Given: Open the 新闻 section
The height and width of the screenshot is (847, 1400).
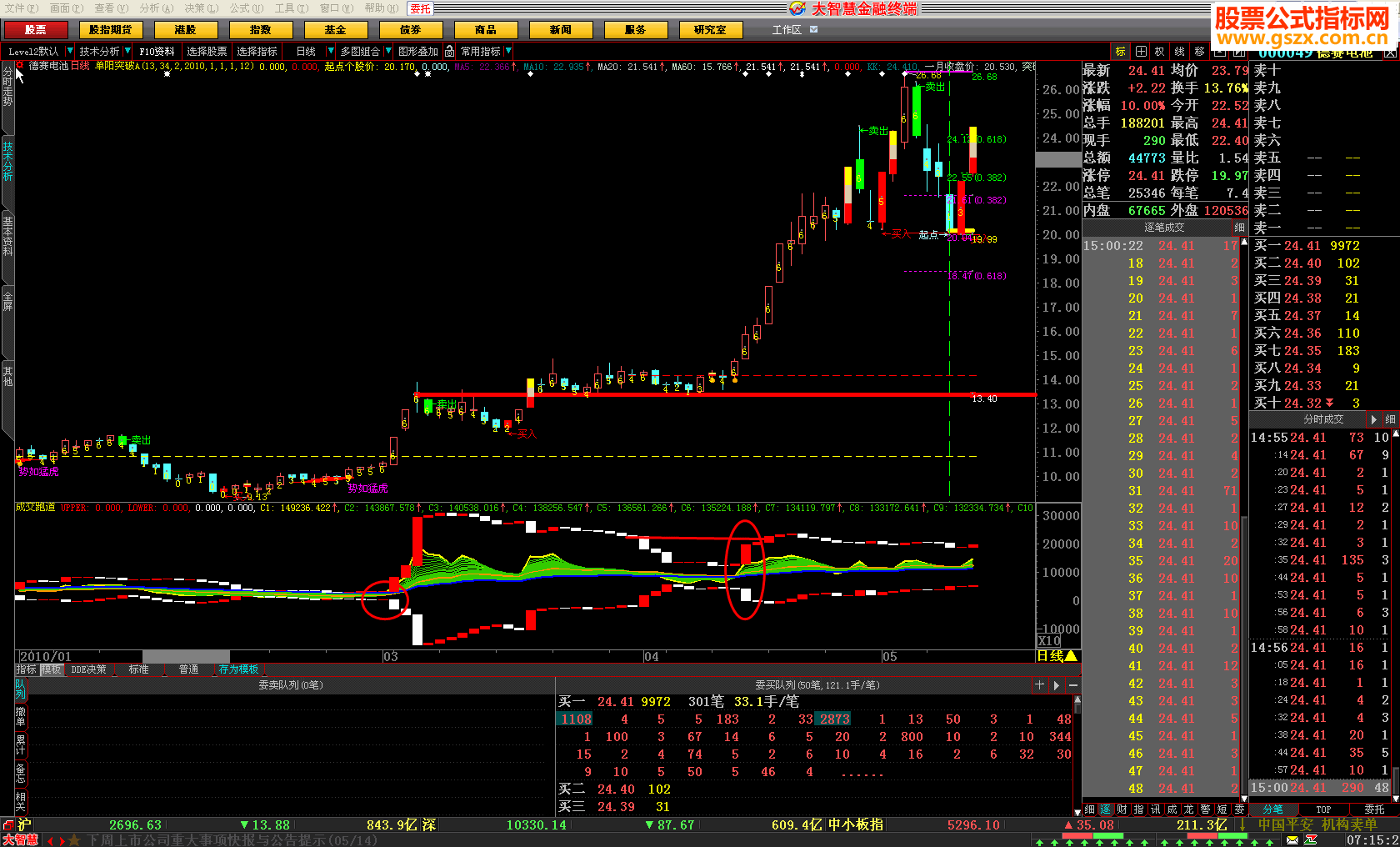Looking at the screenshot, I should (x=560, y=30).
